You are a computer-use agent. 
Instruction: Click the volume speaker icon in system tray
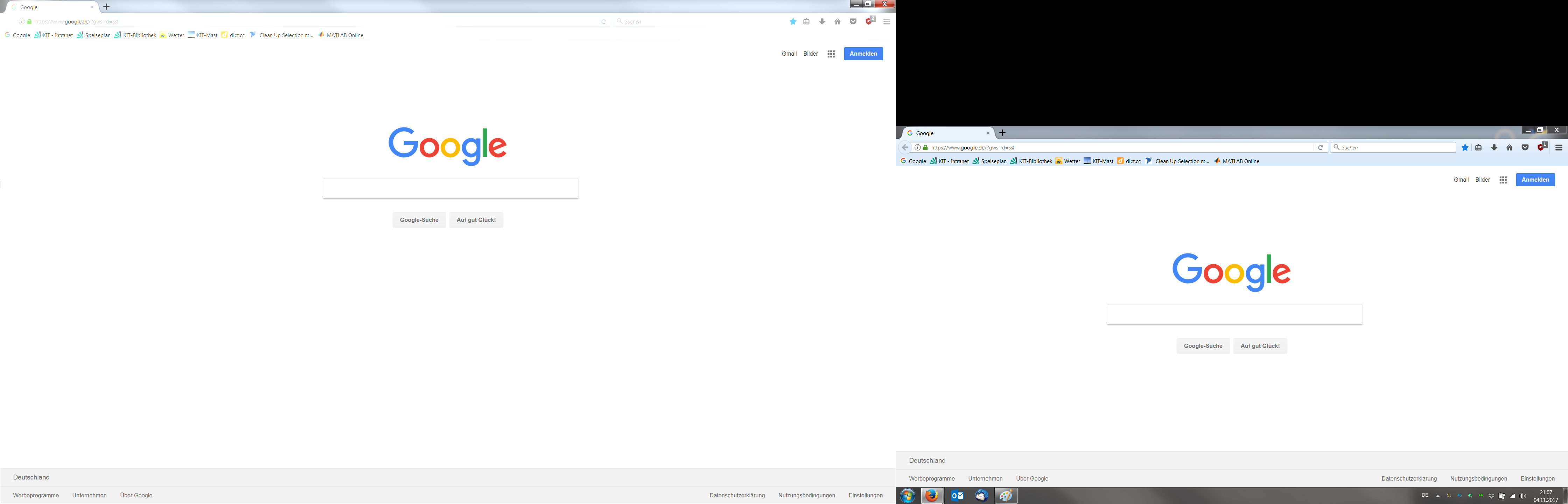[1522, 496]
